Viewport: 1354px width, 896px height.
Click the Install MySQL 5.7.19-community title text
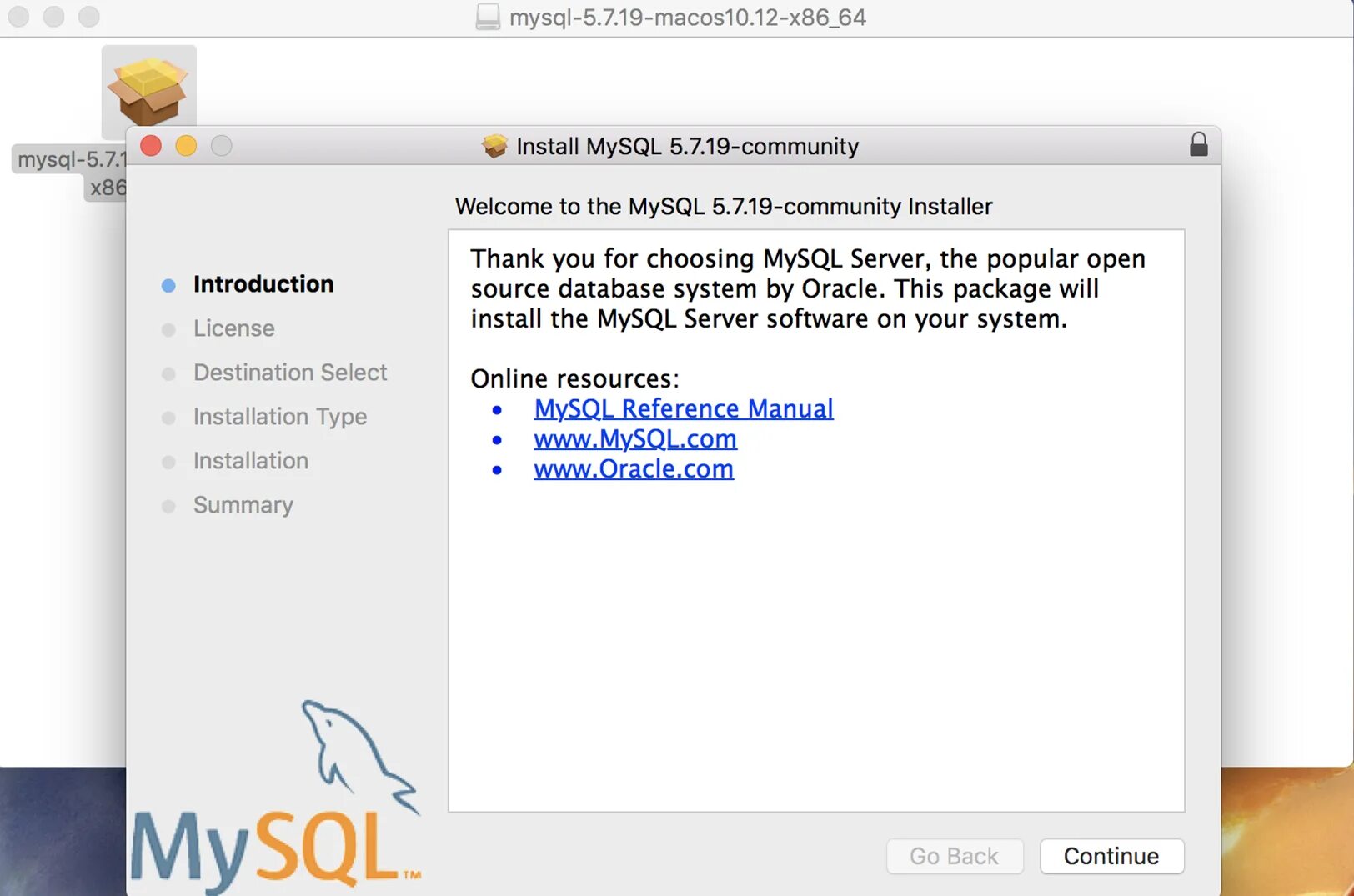click(x=688, y=146)
